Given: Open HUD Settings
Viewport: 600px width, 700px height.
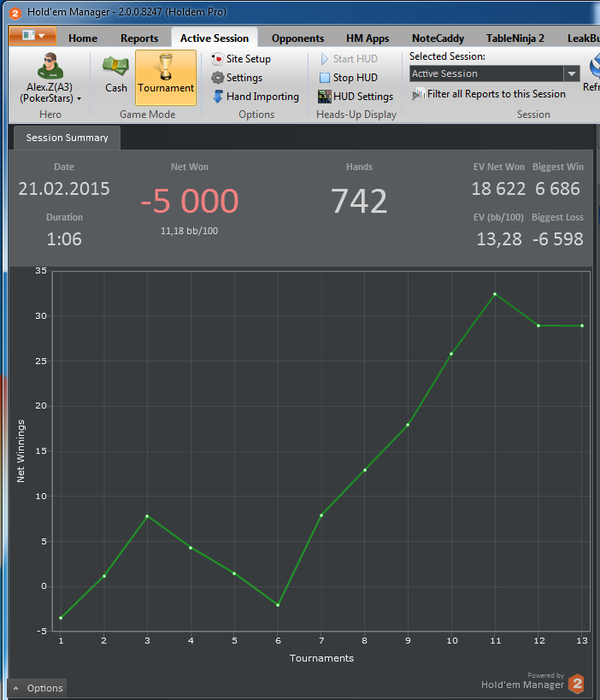Looking at the screenshot, I should [356, 96].
